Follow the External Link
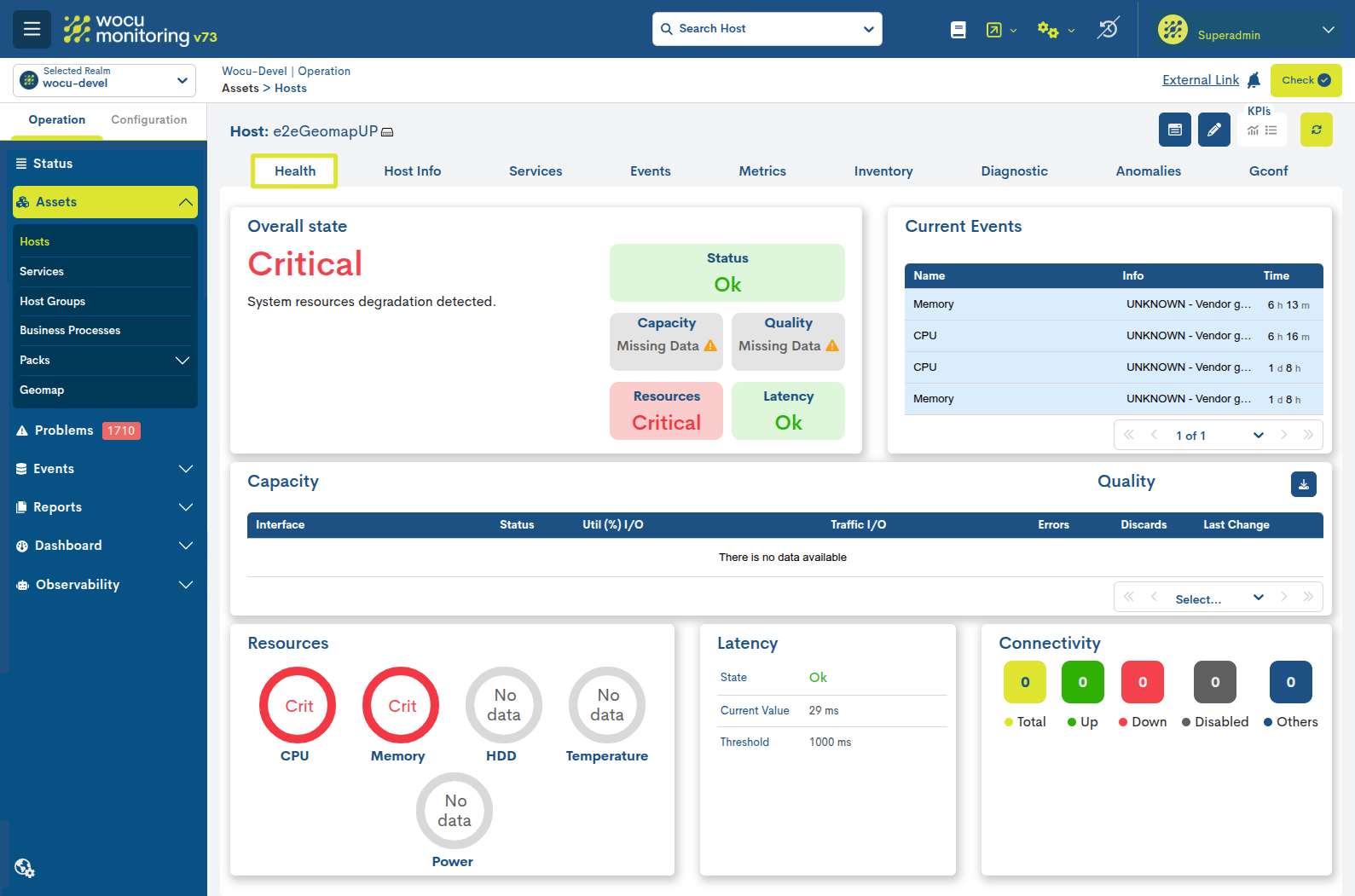 (1201, 80)
